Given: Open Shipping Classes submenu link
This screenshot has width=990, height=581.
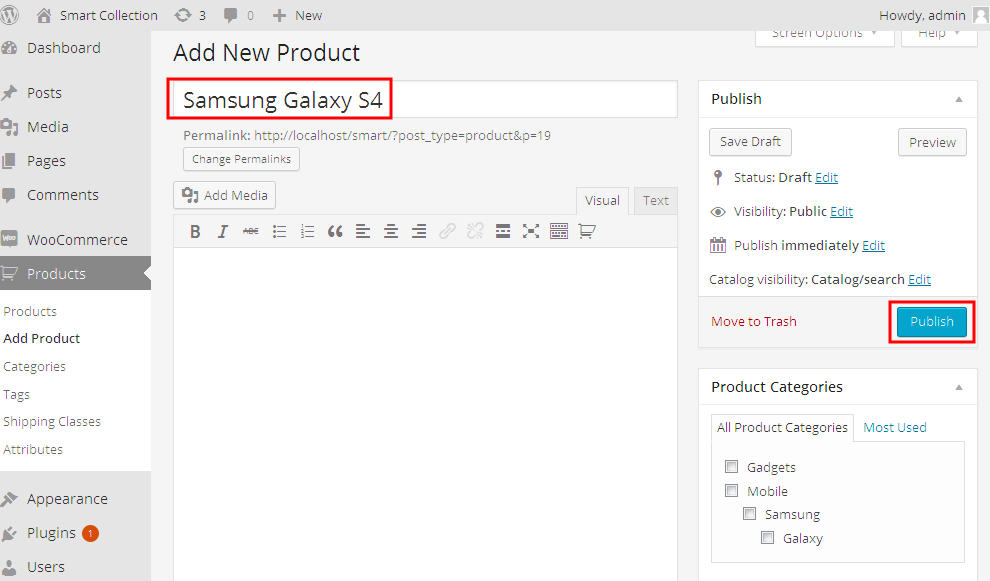Looking at the screenshot, I should (x=52, y=421).
